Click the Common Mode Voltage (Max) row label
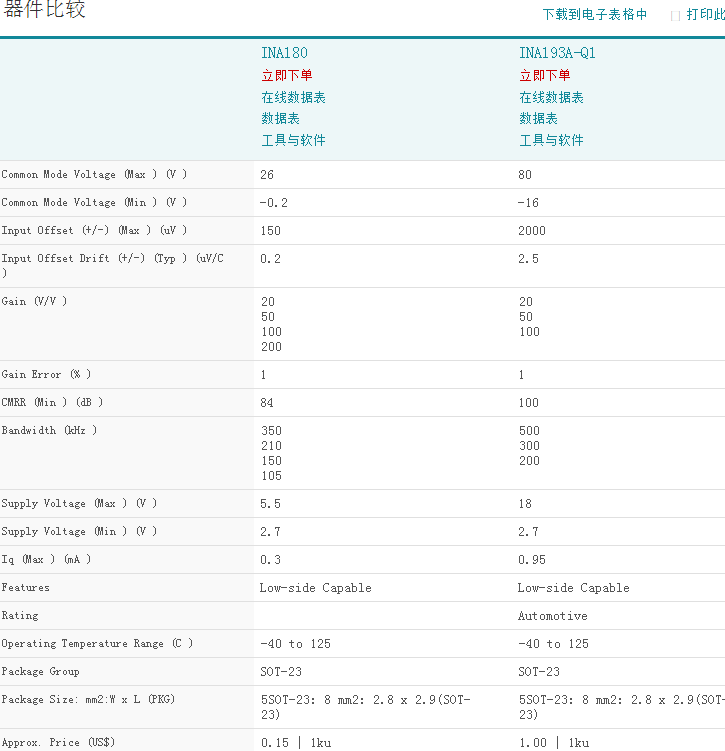 (94, 174)
